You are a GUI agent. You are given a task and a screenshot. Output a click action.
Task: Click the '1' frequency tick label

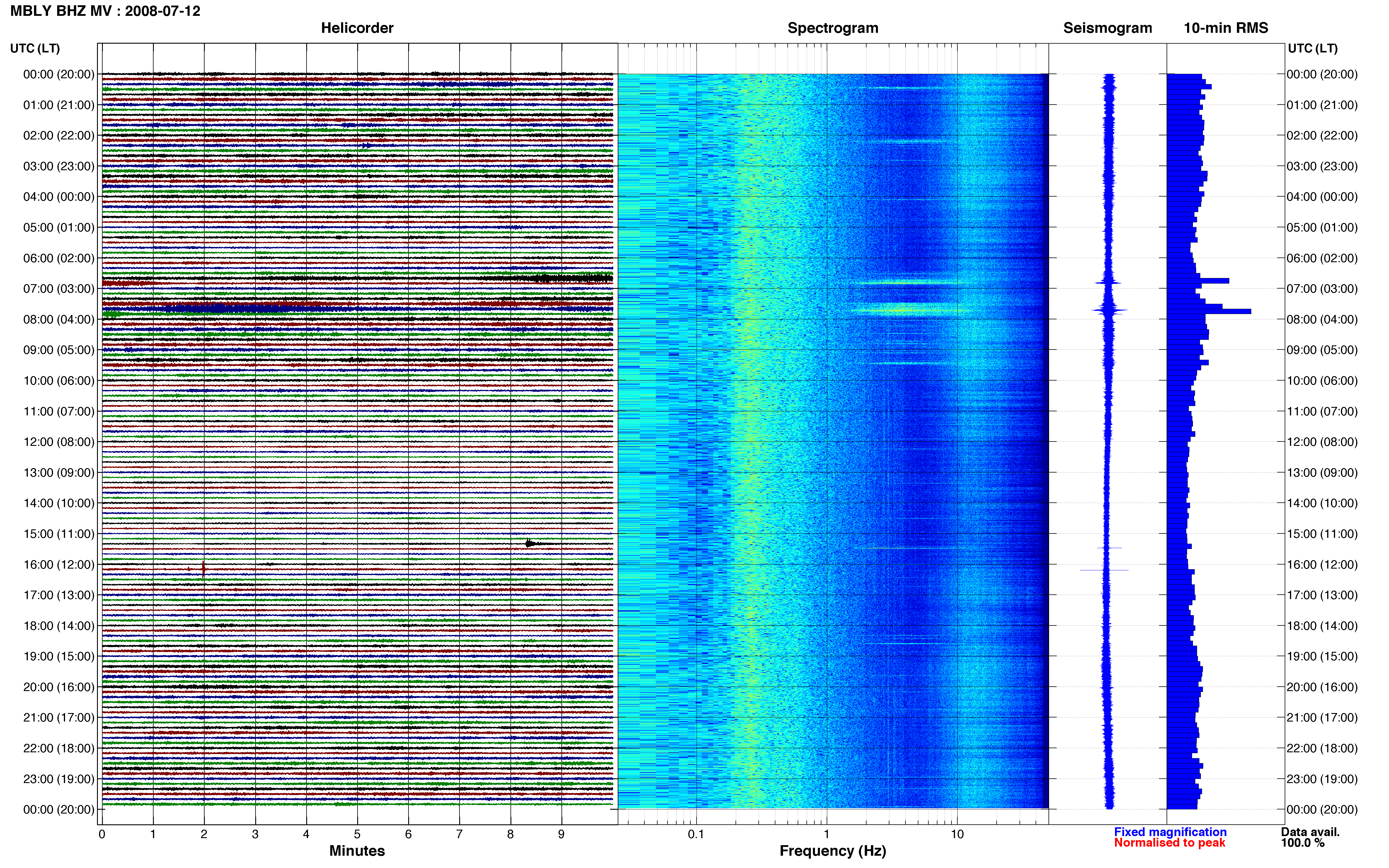point(826,834)
